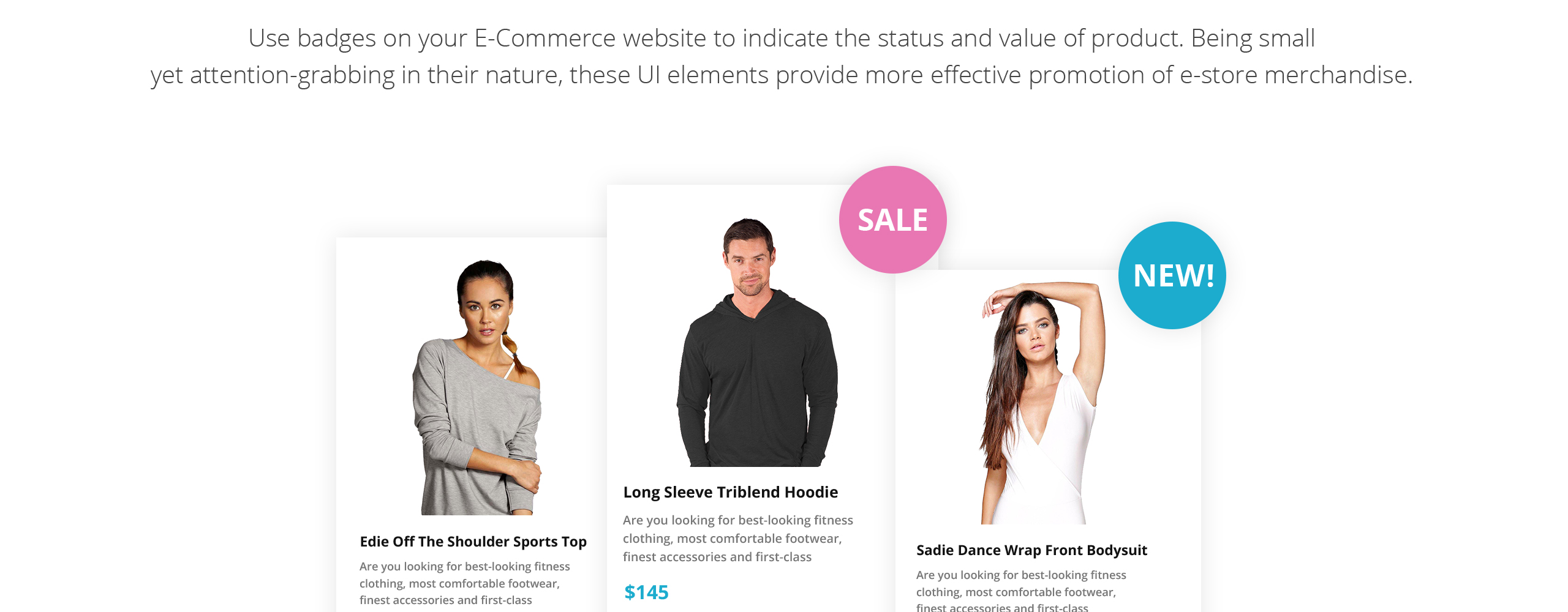
Task: Click the Long Sleeve Triblend Hoodie title
Action: pos(730,492)
